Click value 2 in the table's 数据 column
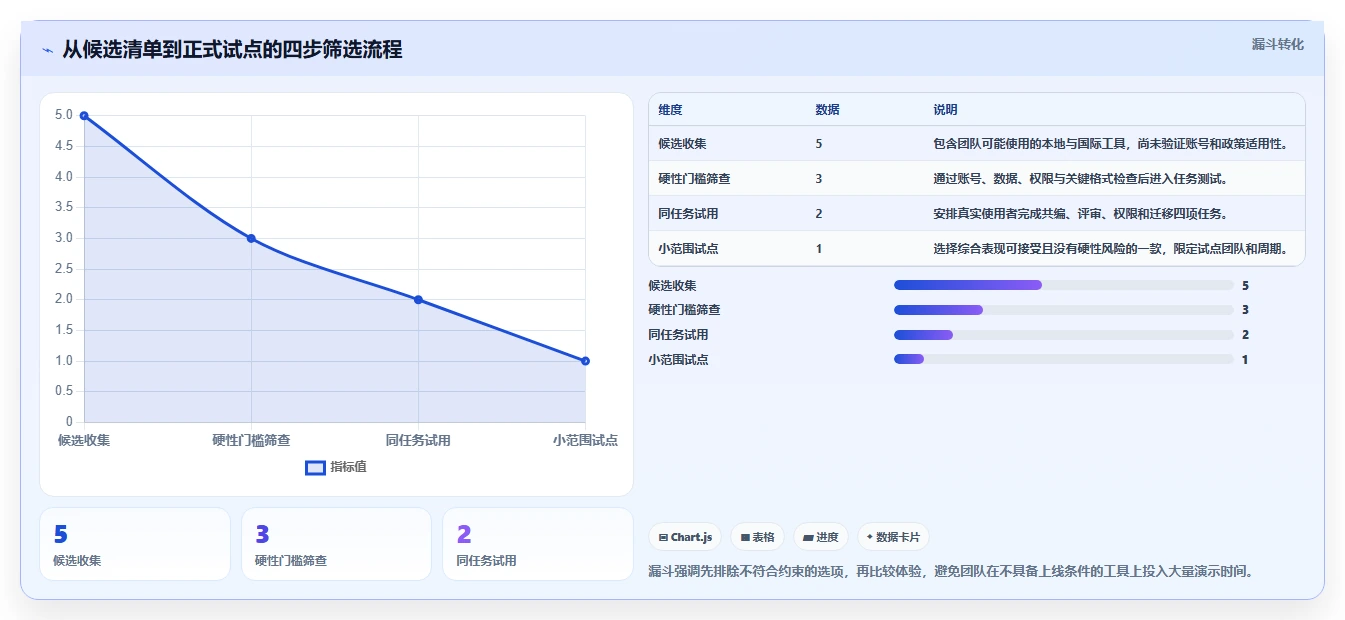This screenshot has height=620, width=1345. [x=819, y=214]
